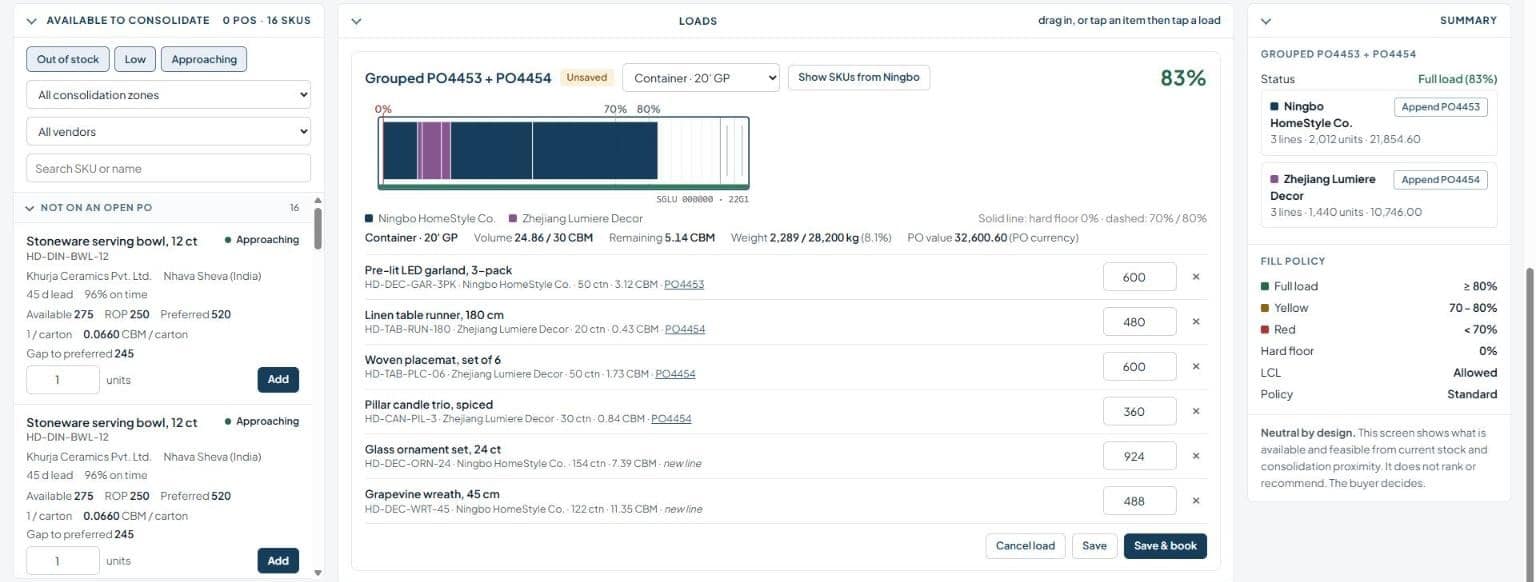The width and height of the screenshot is (1536, 582).
Task: Click the 70% marker on fill bar
Action: (615, 109)
